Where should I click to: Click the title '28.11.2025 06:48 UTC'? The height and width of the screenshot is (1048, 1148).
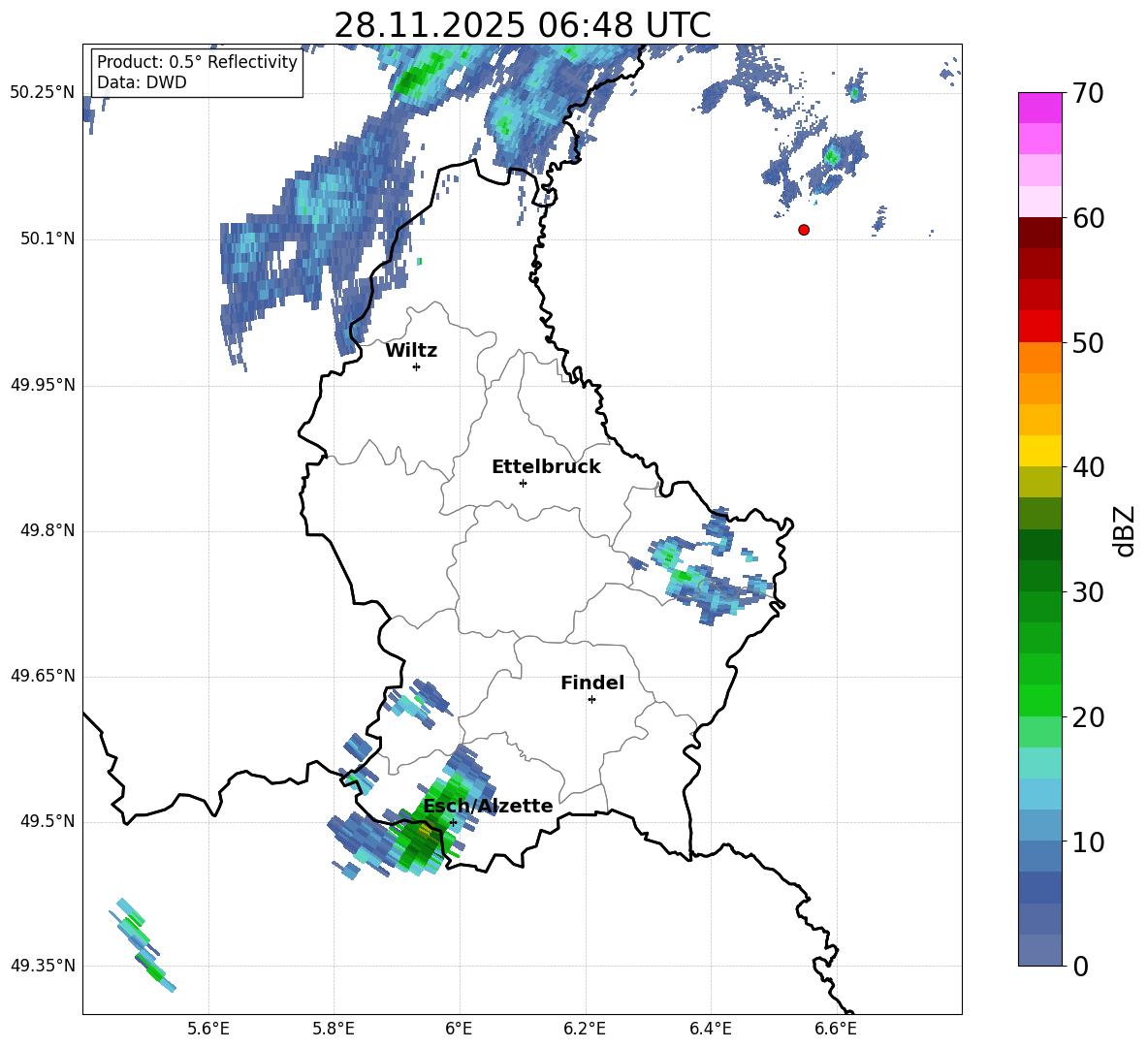(x=522, y=25)
